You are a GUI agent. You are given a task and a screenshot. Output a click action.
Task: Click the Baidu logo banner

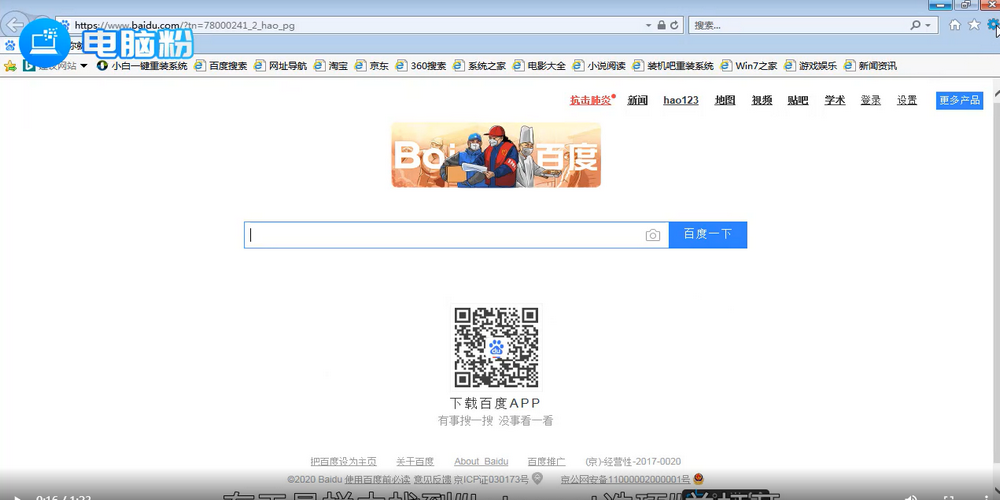click(496, 155)
